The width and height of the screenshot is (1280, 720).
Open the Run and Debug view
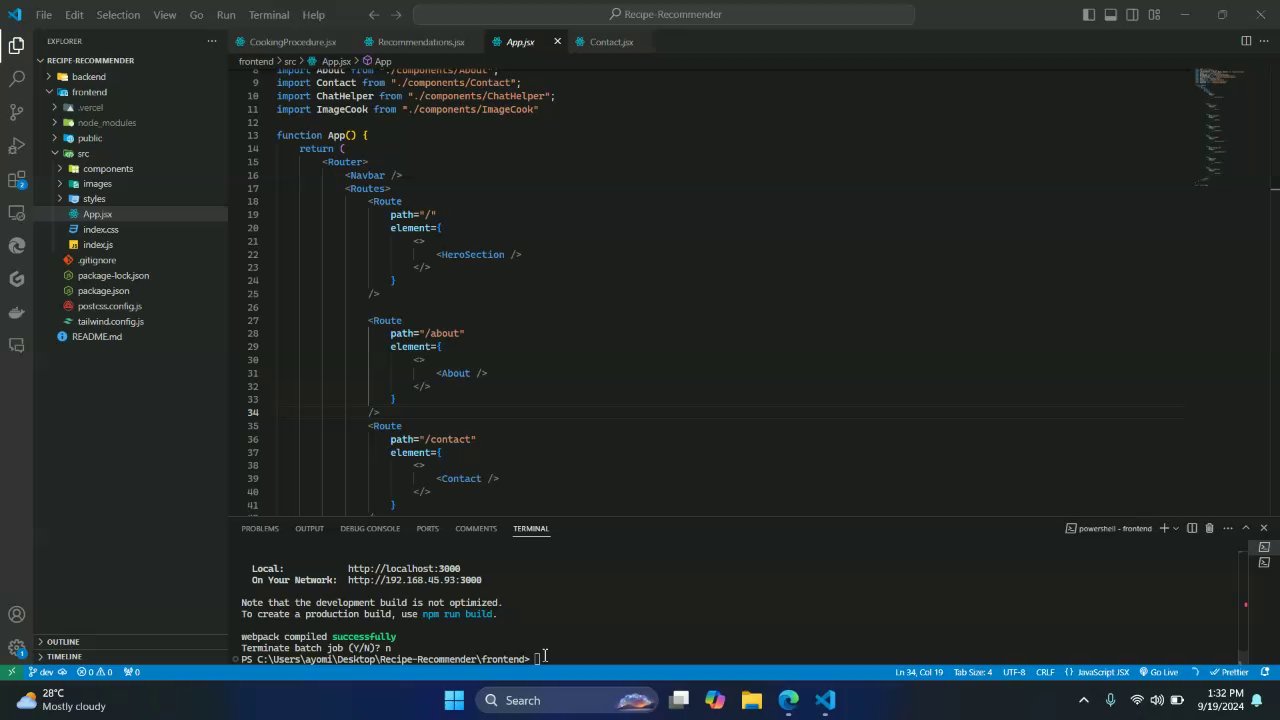(16, 146)
